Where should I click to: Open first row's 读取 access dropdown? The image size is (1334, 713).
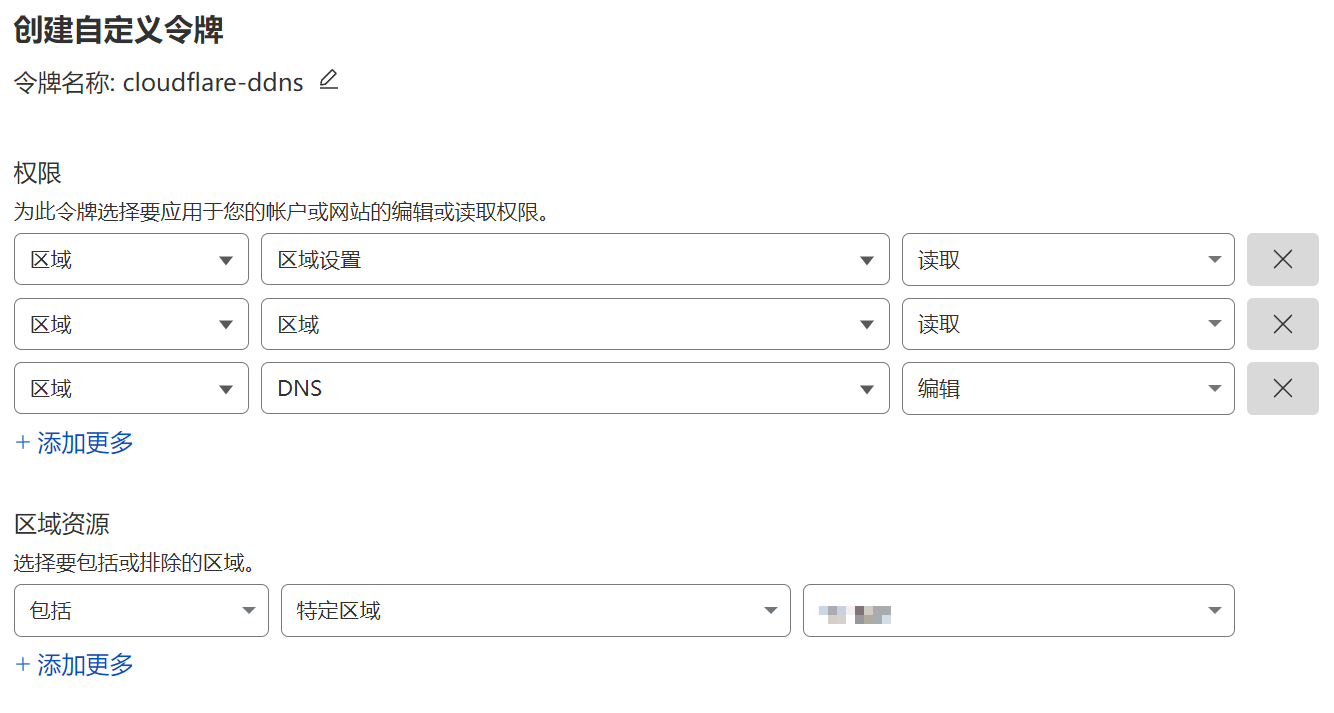click(1068, 260)
